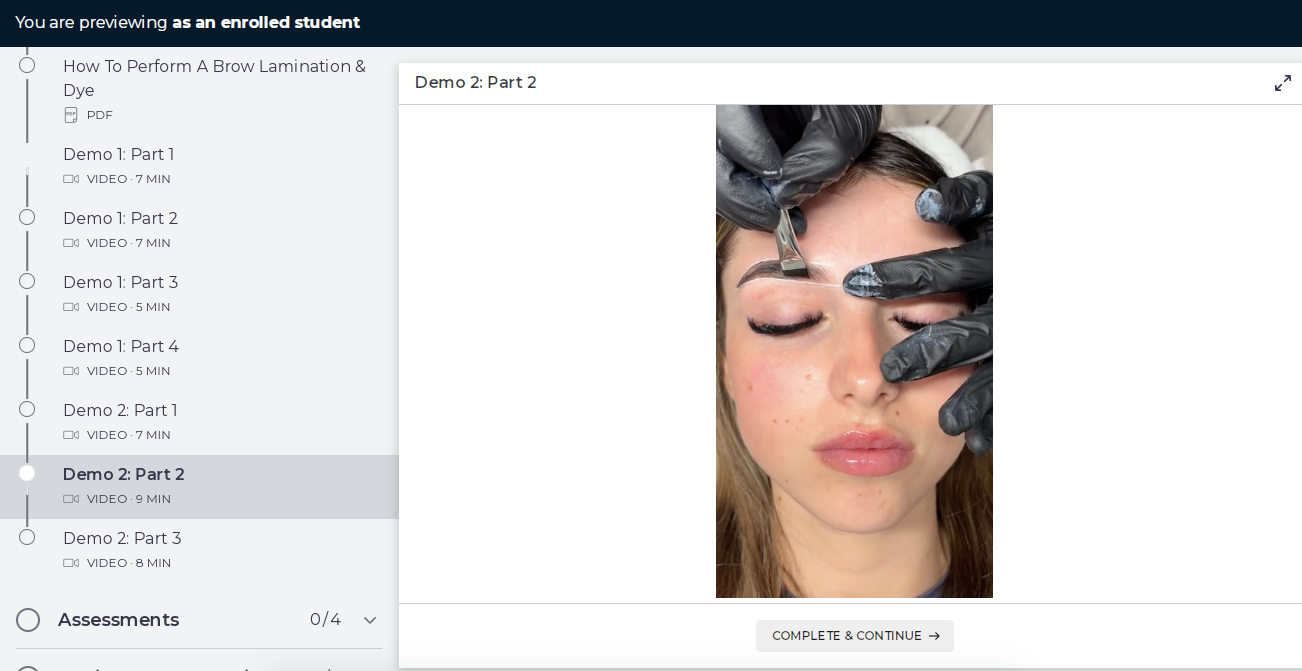The image size is (1302, 671).
Task: Select the video icon under Demo 2: Part 2
Action: click(x=71, y=499)
